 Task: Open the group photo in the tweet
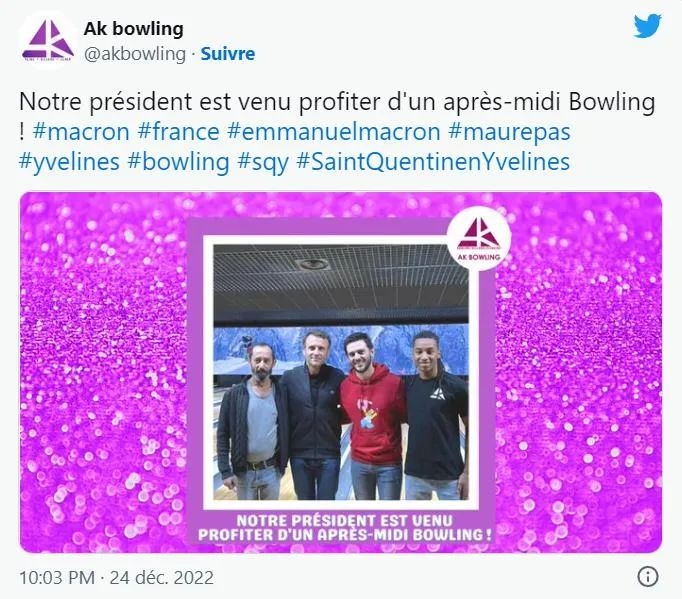pyautogui.click(x=341, y=372)
